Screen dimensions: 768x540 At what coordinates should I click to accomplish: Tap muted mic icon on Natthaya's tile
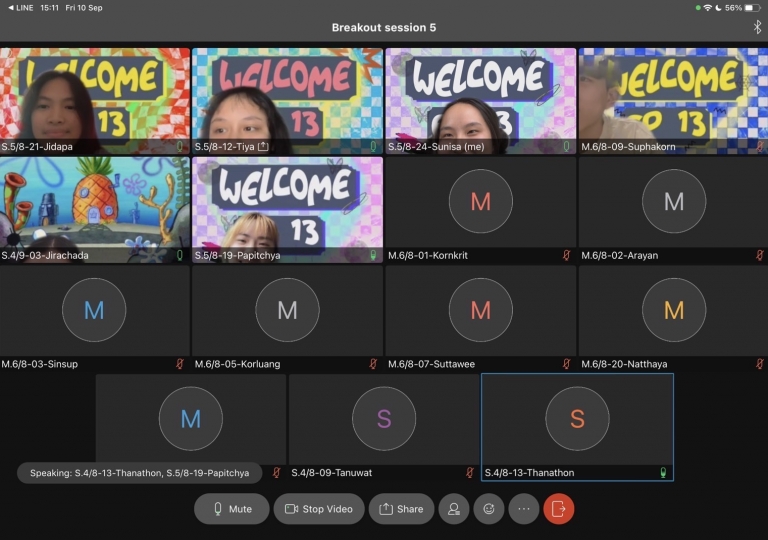(760, 364)
